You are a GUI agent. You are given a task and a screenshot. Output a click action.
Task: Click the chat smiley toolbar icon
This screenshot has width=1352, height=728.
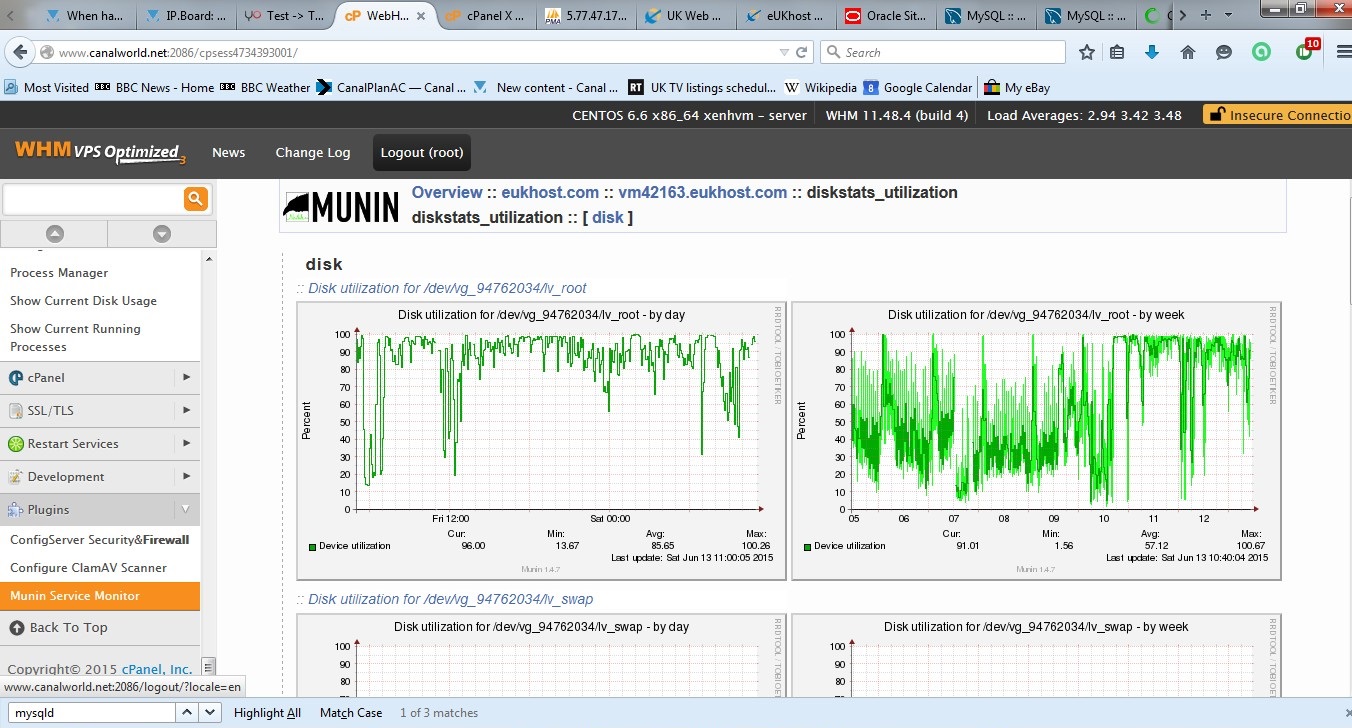point(1224,52)
